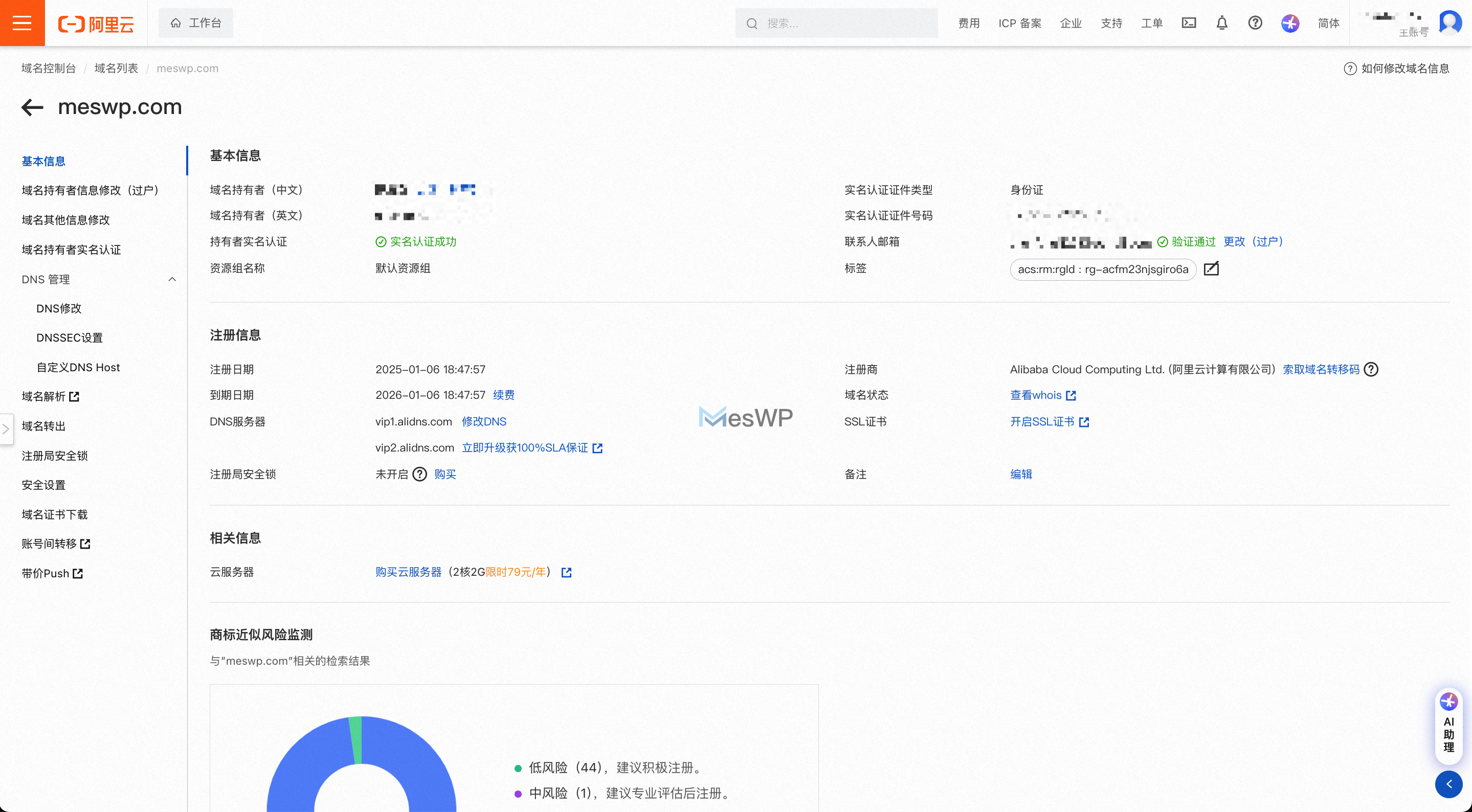Screen dimensions: 1472x812
Task: Open 立即升级获100%SLA保证 link
Action: click(525, 448)
